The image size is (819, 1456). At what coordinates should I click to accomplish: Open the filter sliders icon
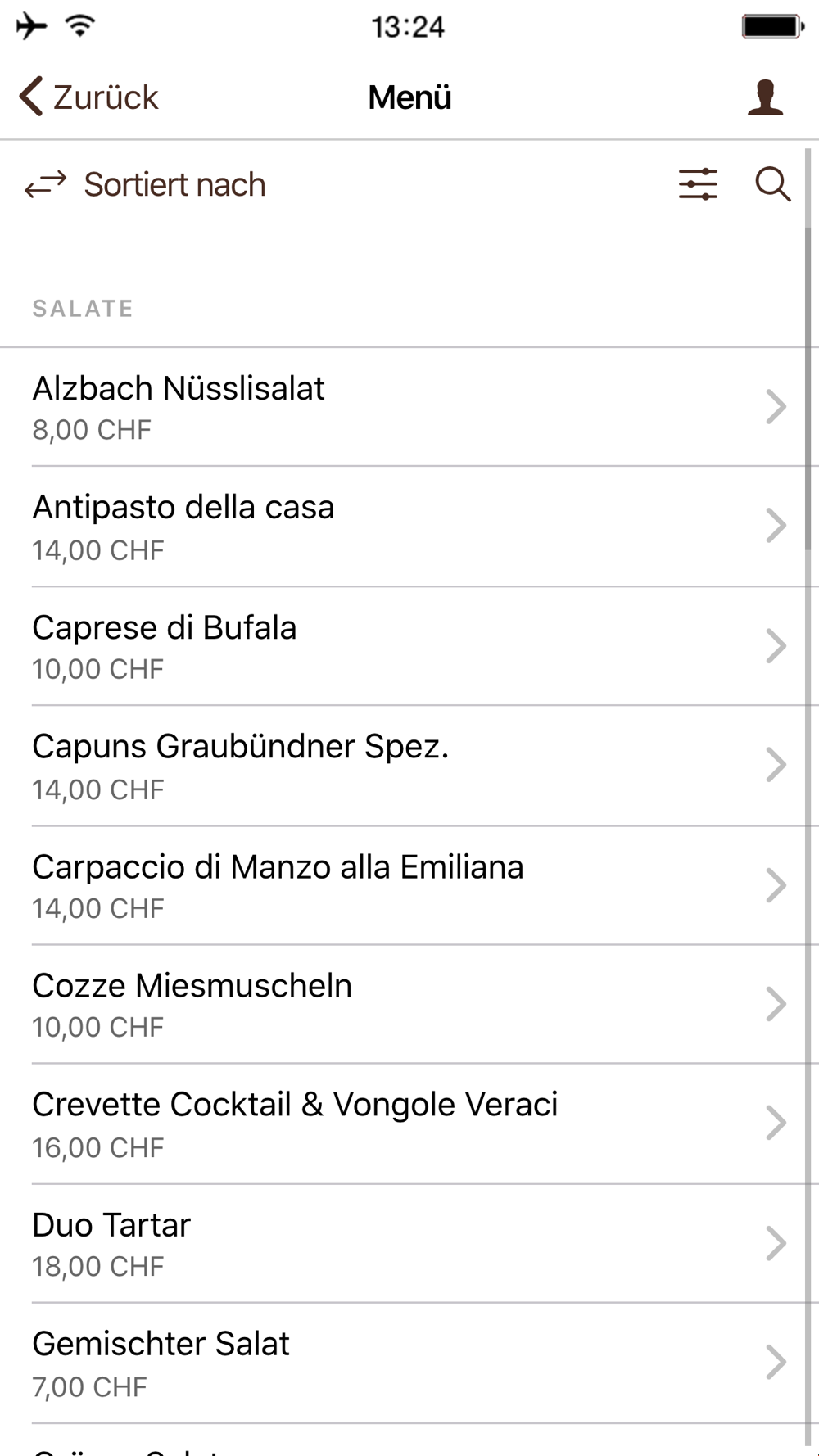tap(698, 184)
